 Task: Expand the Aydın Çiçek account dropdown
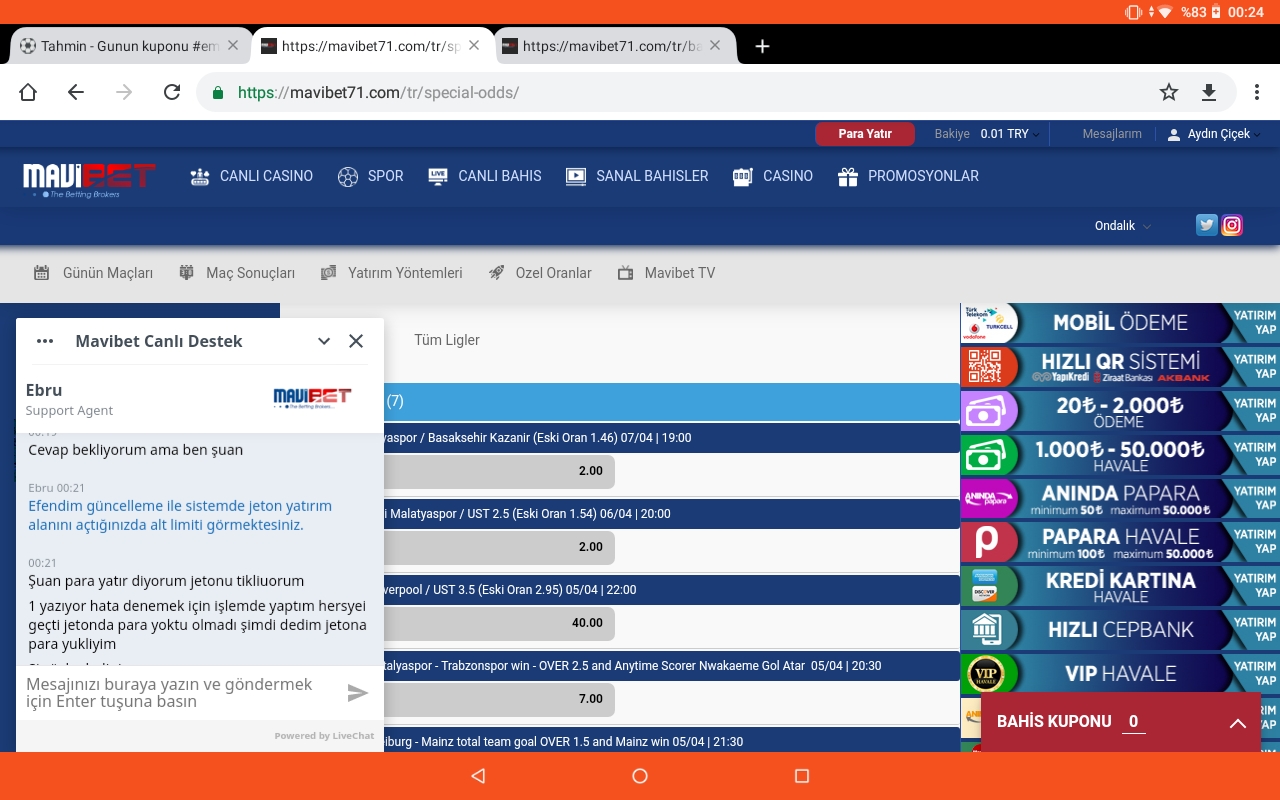pyautogui.click(x=1215, y=134)
